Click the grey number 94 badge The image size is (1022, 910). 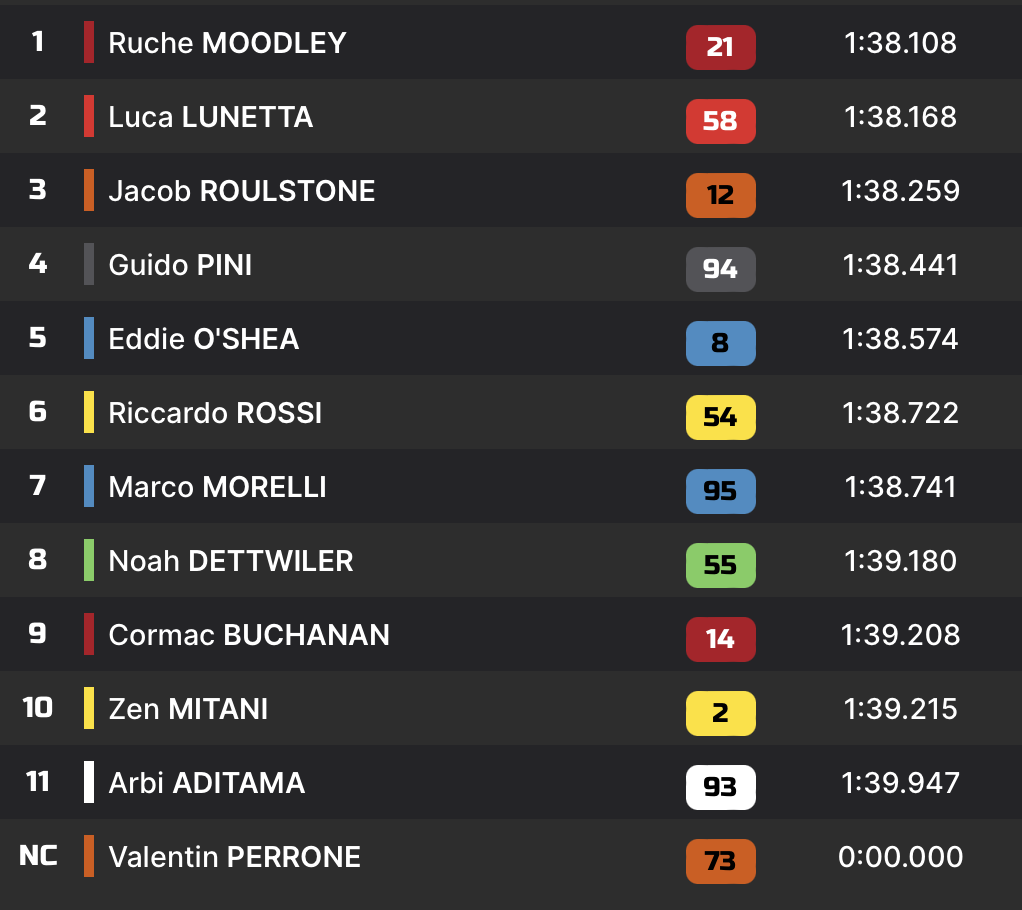click(x=720, y=269)
